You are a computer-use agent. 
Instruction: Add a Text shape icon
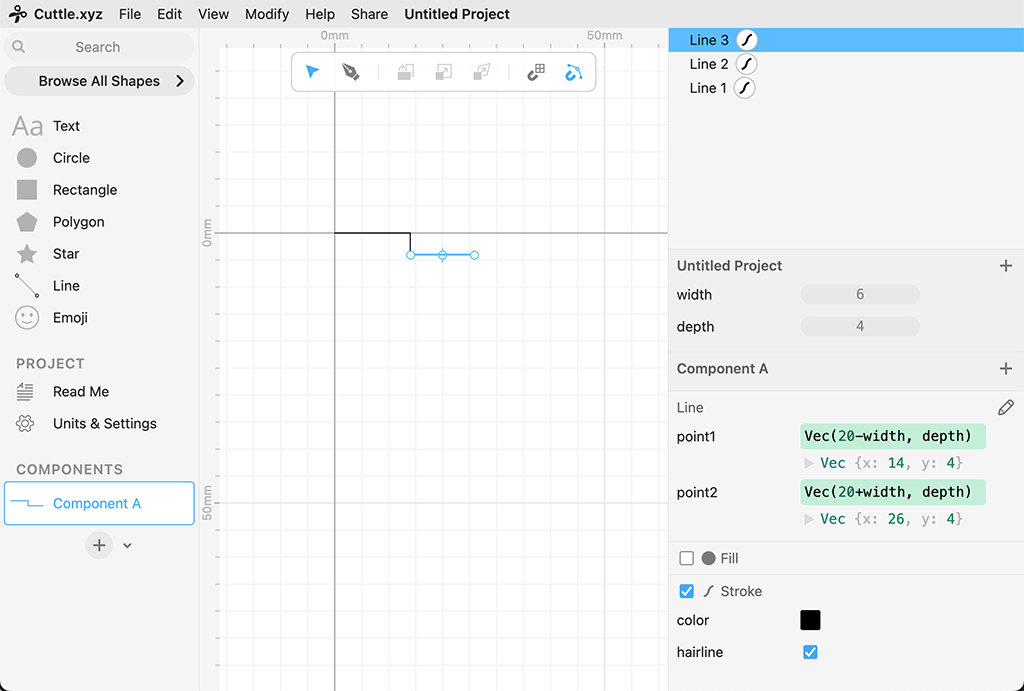pyautogui.click(x=27, y=126)
